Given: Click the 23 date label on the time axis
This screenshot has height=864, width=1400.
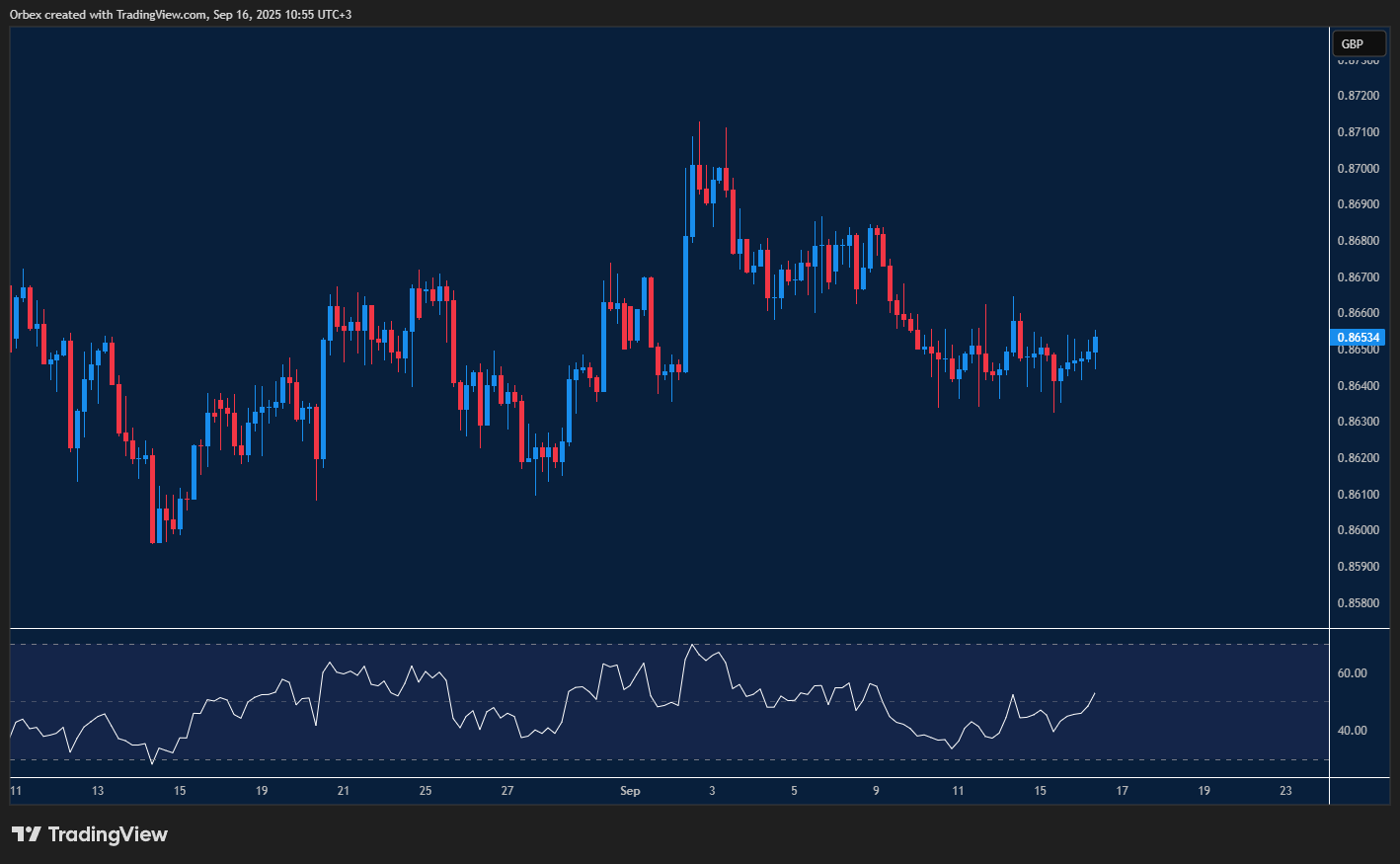Looking at the screenshot, I should 1285,791.
